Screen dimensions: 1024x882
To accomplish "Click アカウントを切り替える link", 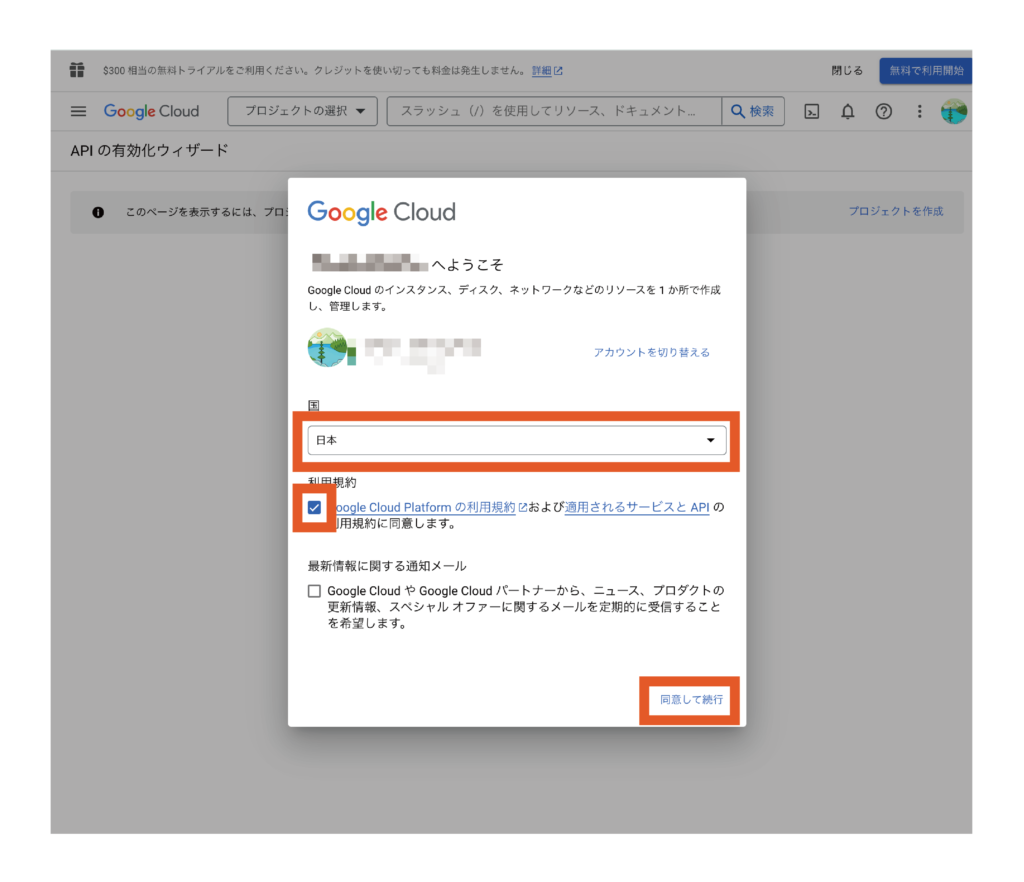I will click(651, 353).
